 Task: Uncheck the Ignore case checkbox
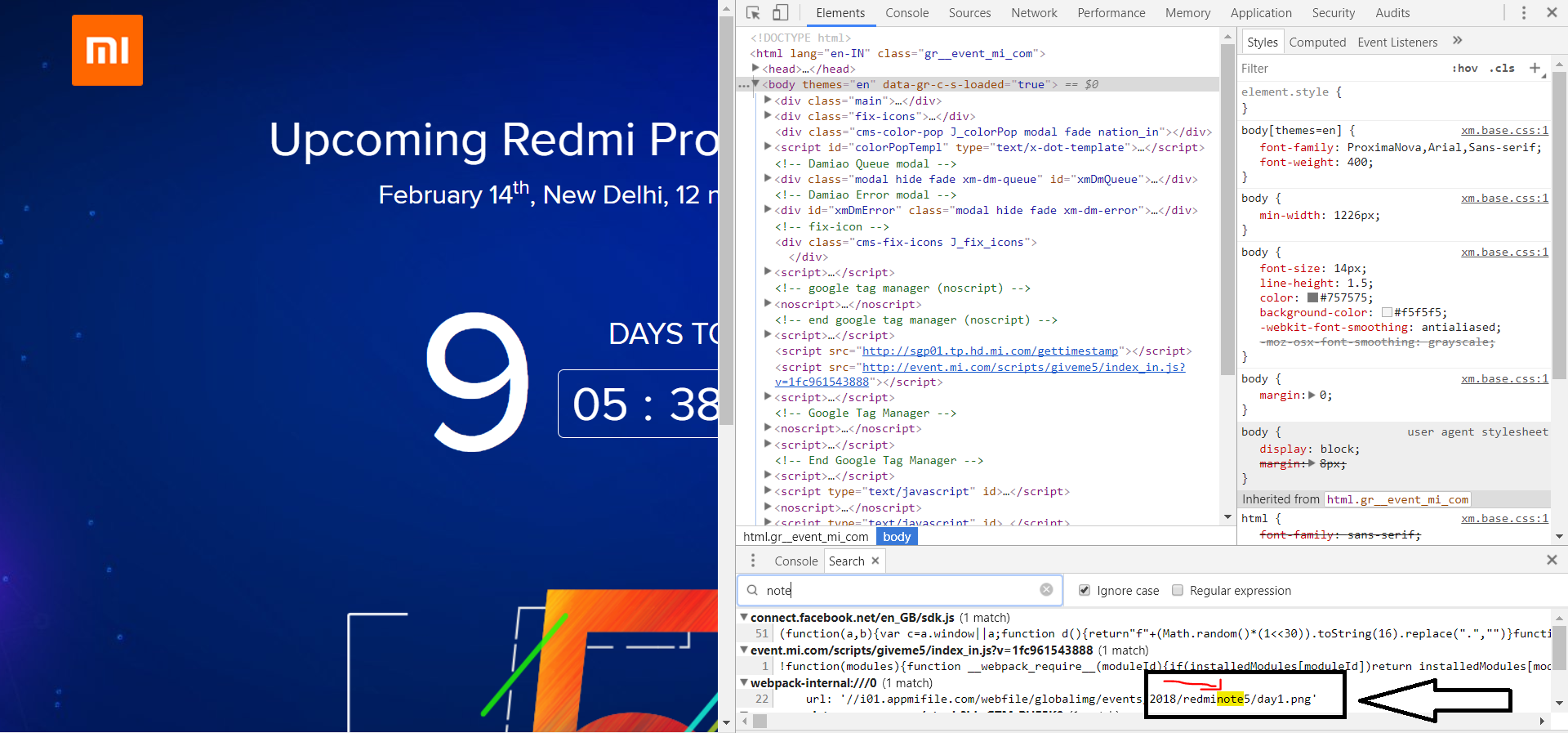[1085, 590]
